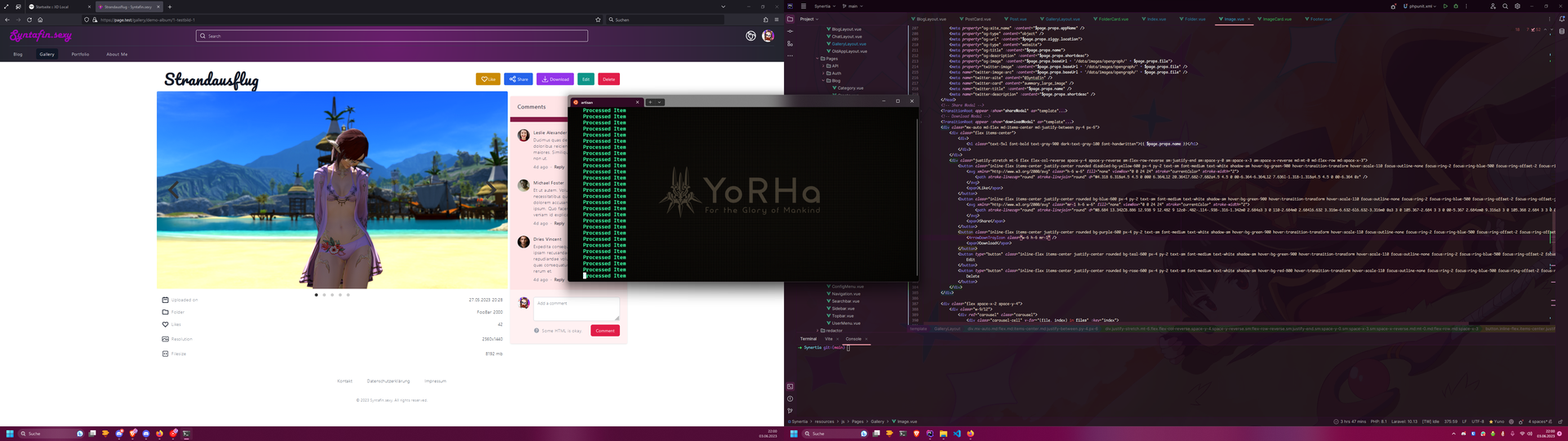
Task: Reload the browser page
Action: [x=29, y=20]
